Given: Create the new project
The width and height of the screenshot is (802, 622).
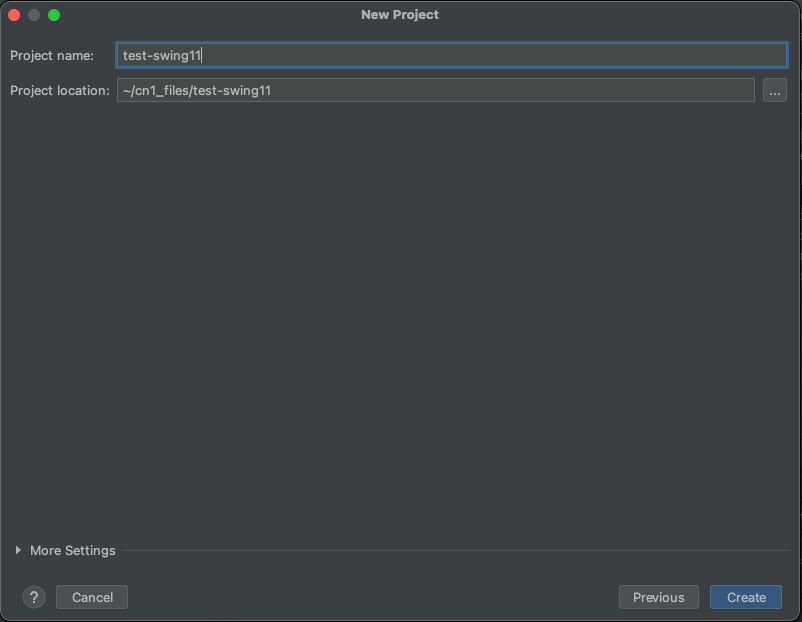Looking at the screenshot, I should (746, 597).
